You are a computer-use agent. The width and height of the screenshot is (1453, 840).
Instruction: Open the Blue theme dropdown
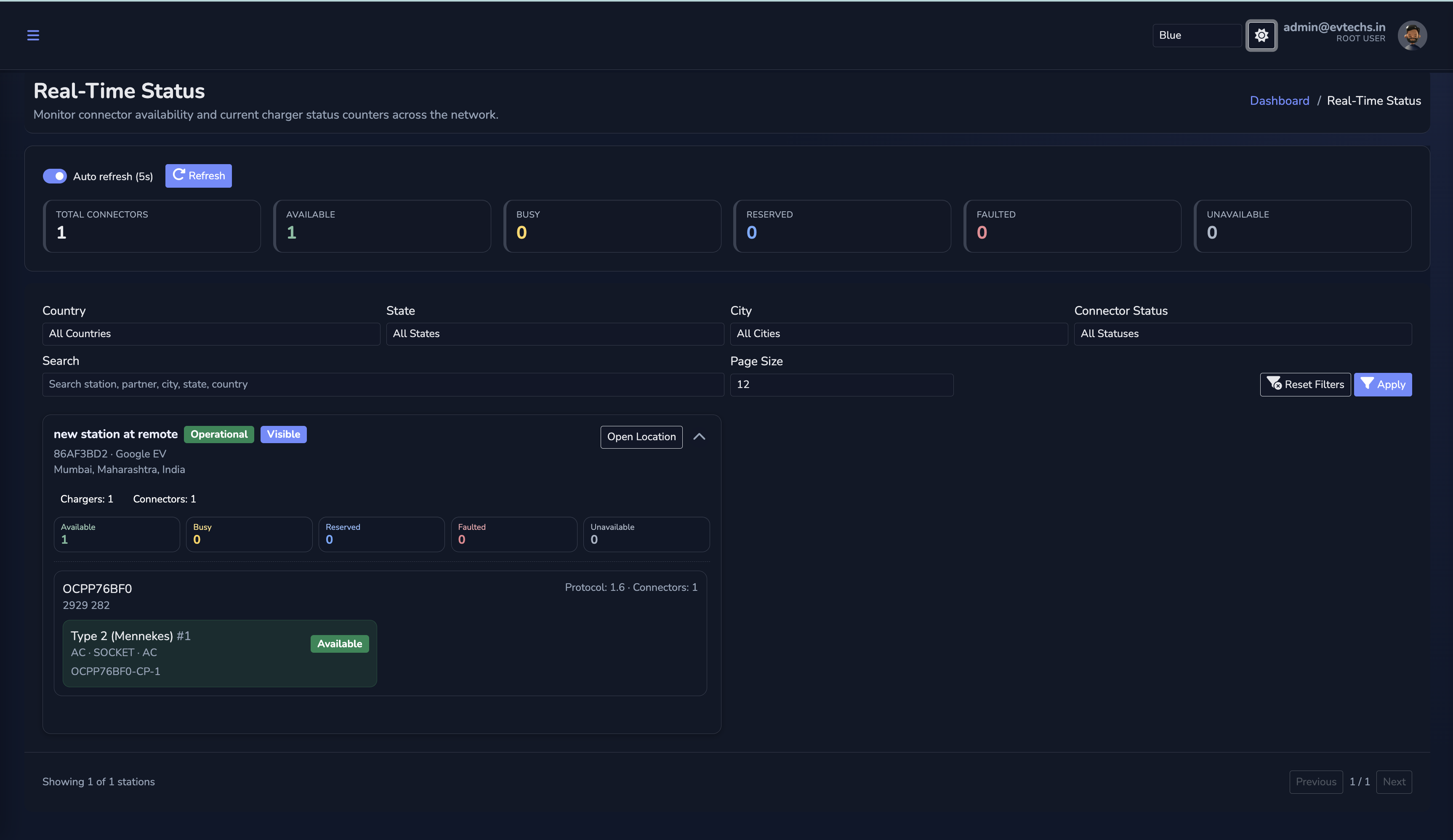tap(1197, 35)
